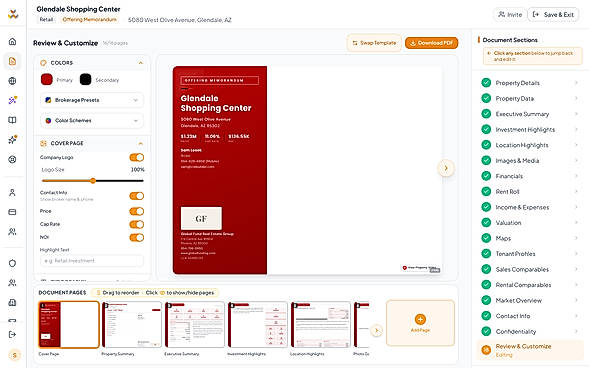Viewport: 589px width, 368px height.
Task: Collapse the Colors section chevron
Action: pyautogui.click(x=140, y=63)
